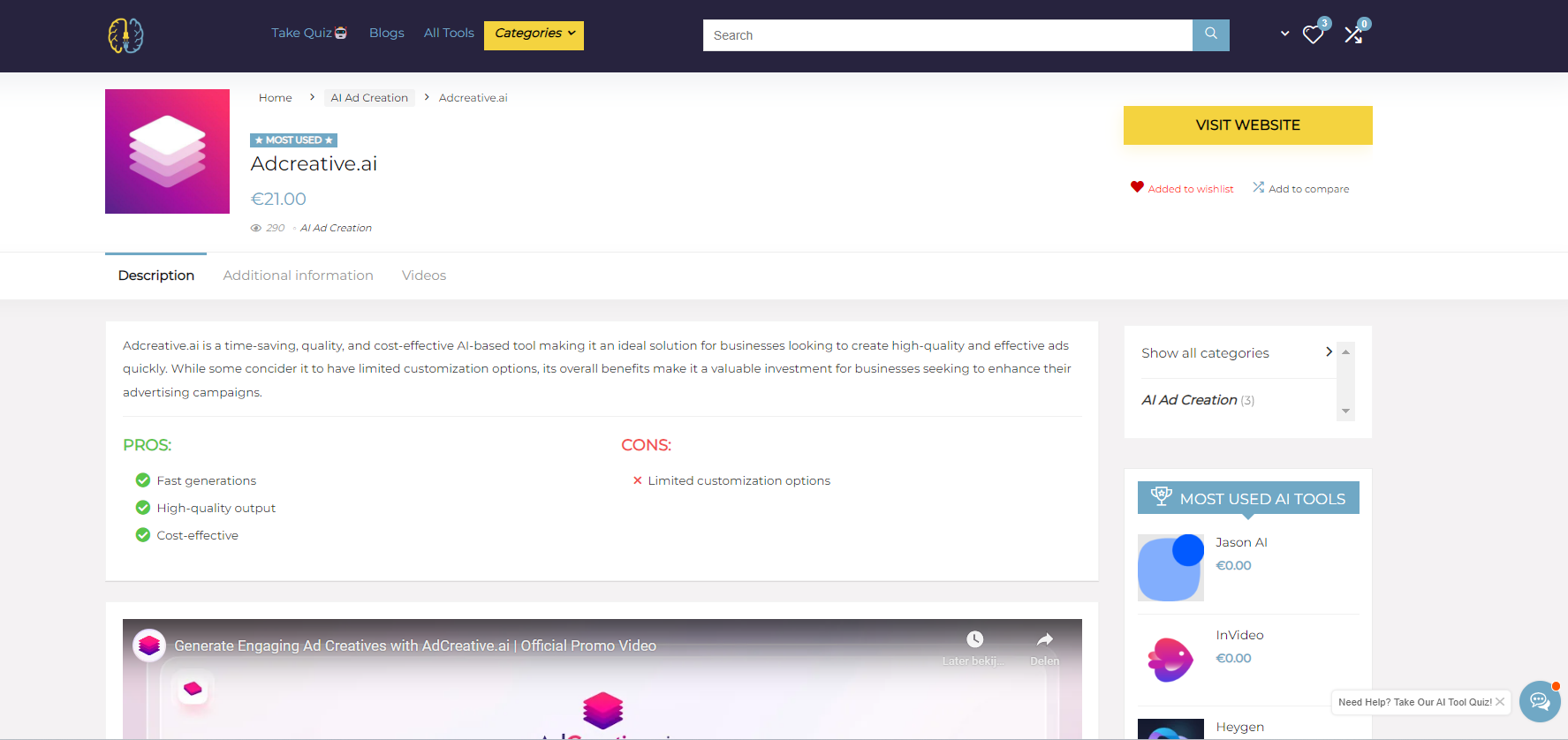Screen dimensions: 1568x740
Task: Open the Categories dropdown
Action: coord(534,34)
